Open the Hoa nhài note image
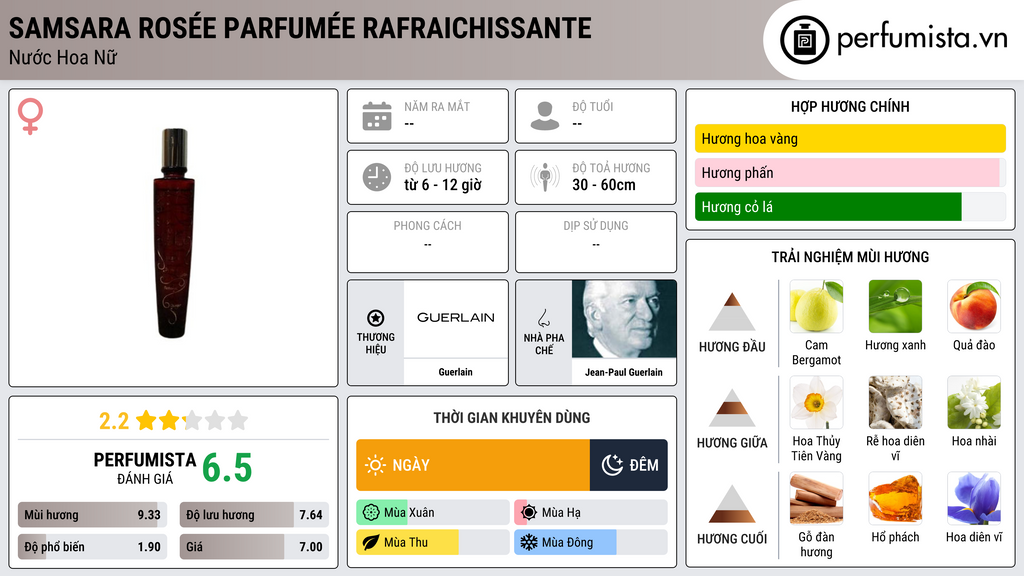 coord(974,403)
